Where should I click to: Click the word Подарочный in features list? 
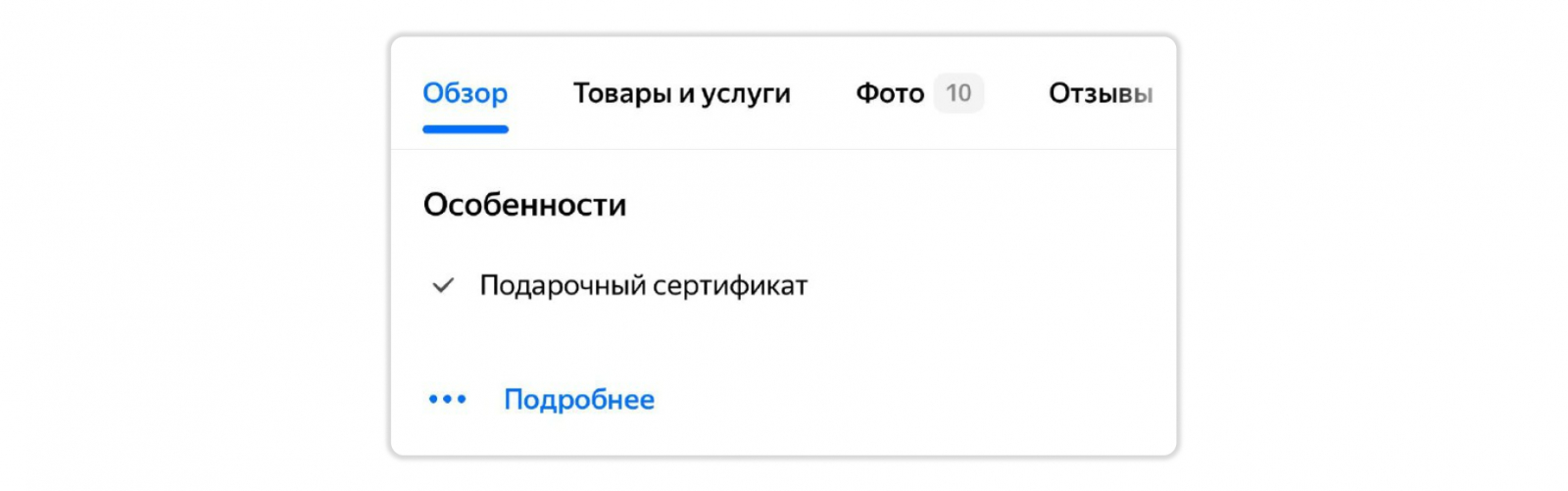point(562,285)
